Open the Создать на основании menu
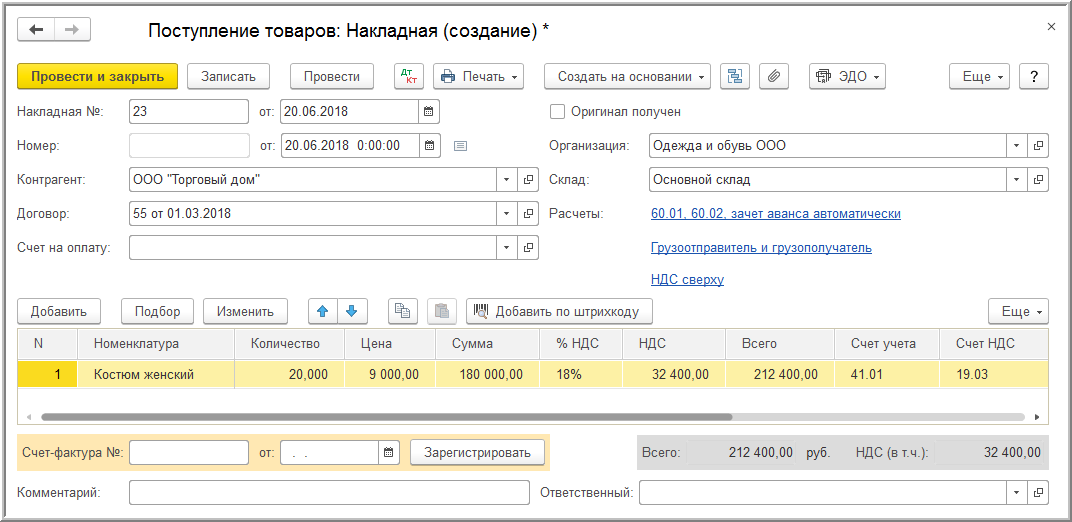The image size is (1072, 522). point(627,76)
